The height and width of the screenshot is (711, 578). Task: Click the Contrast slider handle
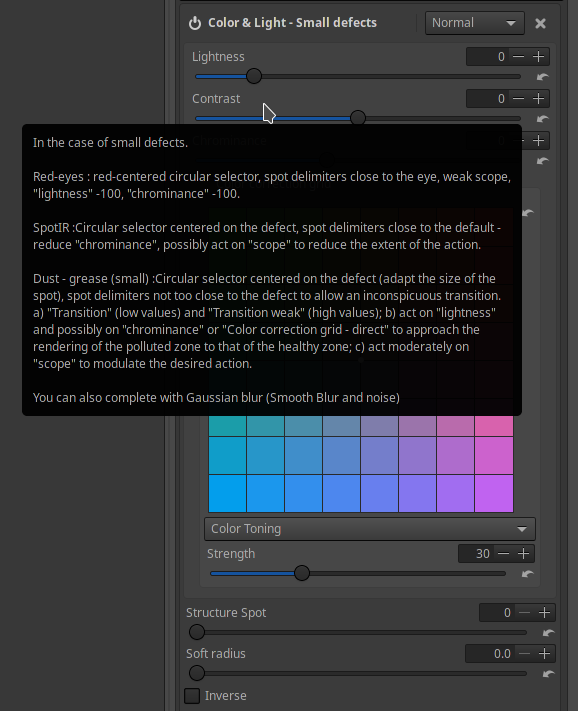pyautogui.click(x=358, y=118)
